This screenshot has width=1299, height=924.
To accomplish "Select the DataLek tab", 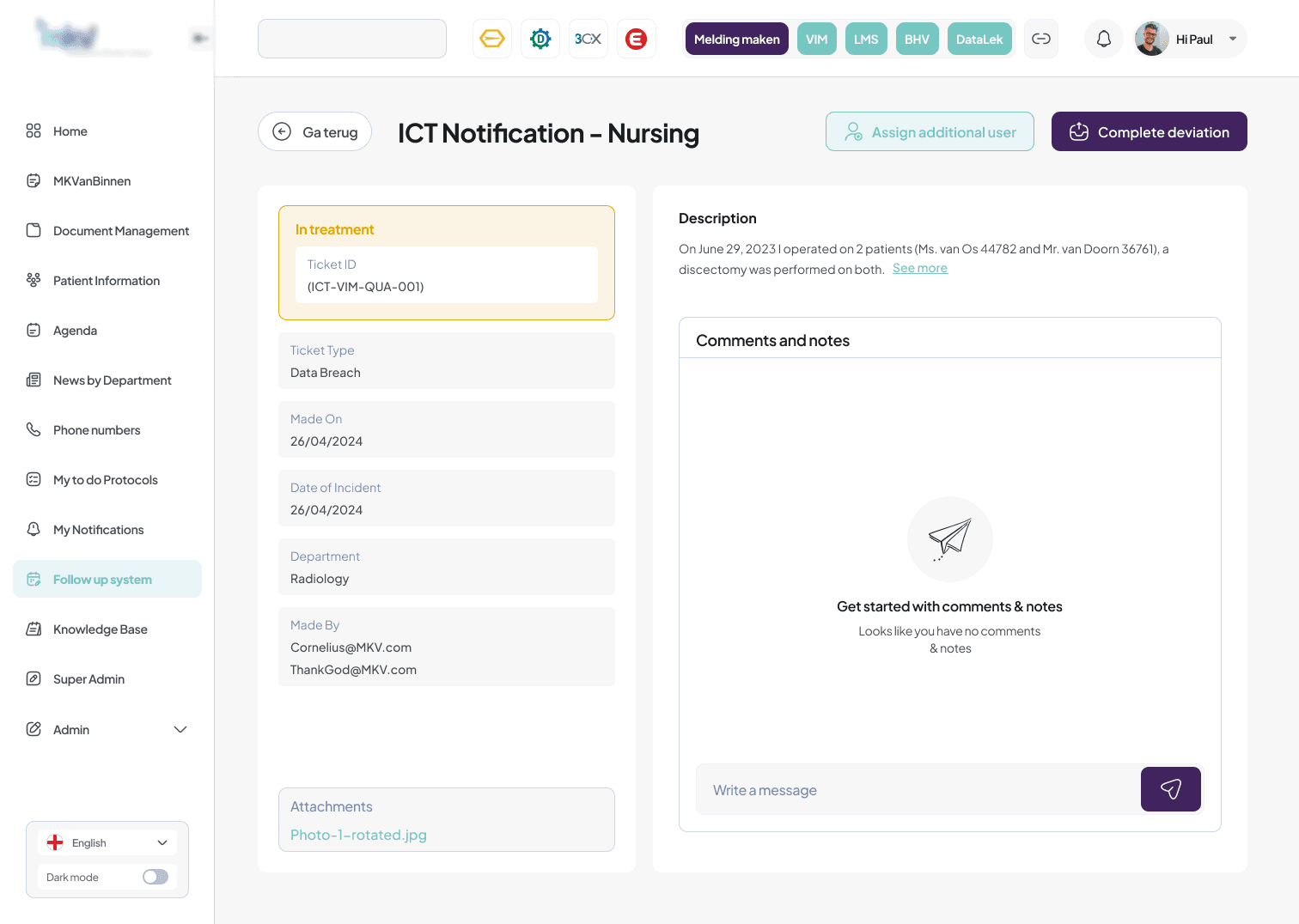I will [x=979, y=39].
